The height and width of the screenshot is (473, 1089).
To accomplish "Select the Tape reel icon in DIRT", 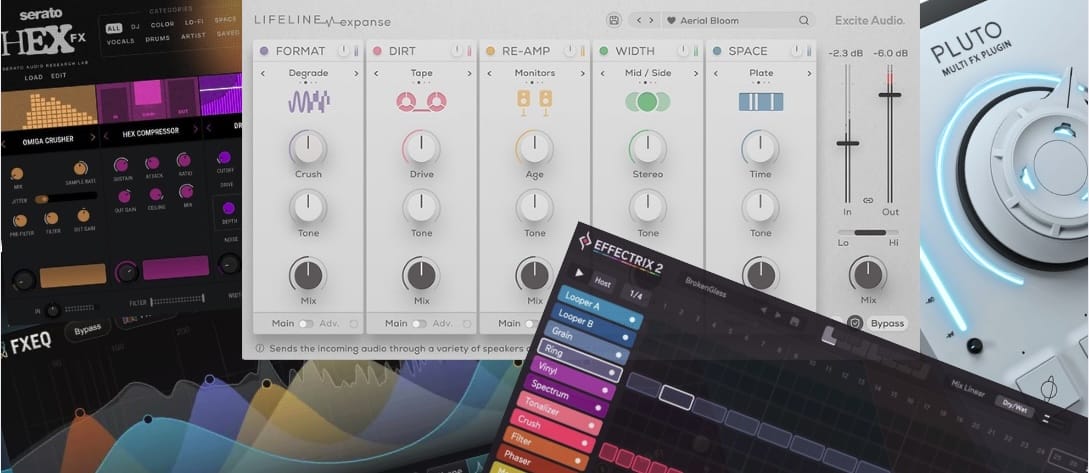I will click(x=422, y=102).
